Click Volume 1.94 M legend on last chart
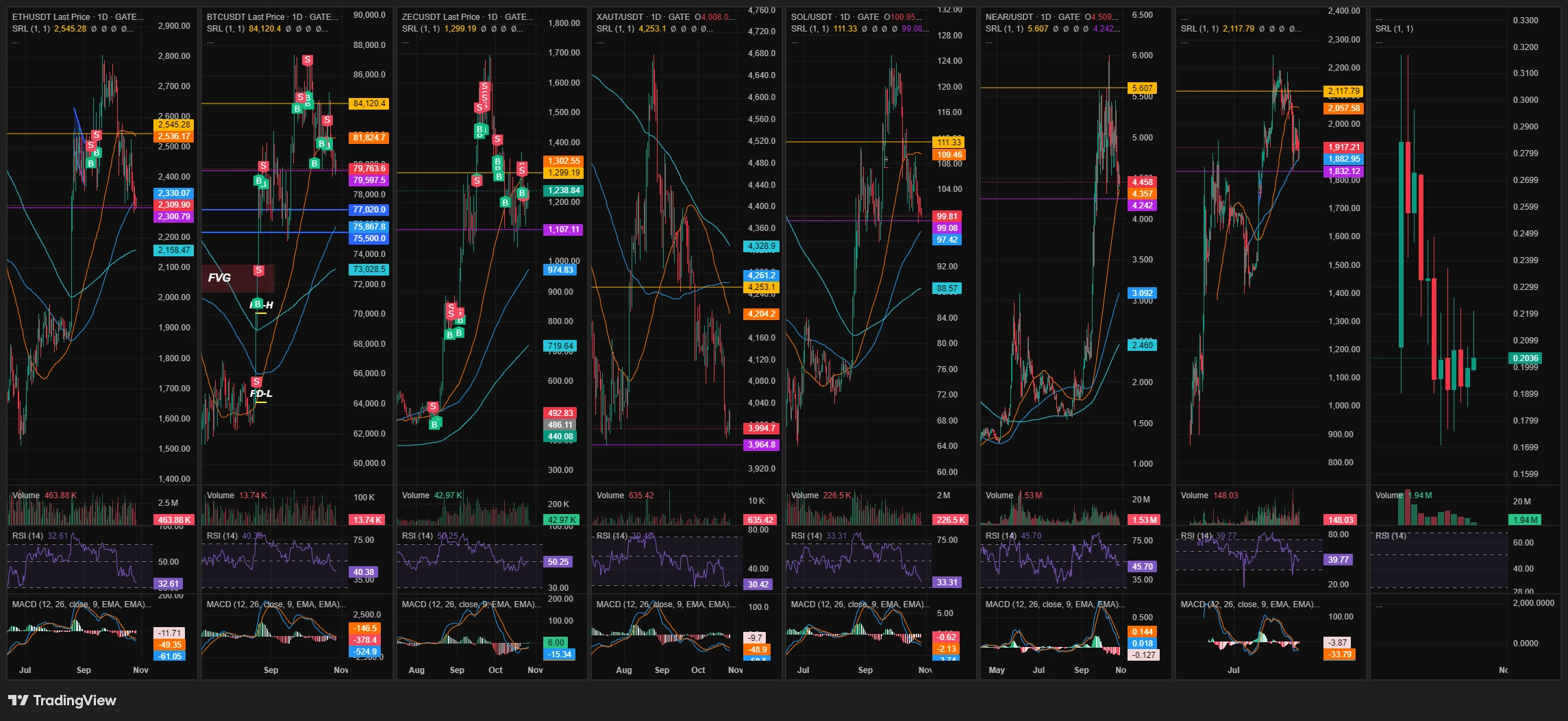Image resolution: width=1568 pixels, height=721 pixels. pyautogui.click(x=1404, y=496)
